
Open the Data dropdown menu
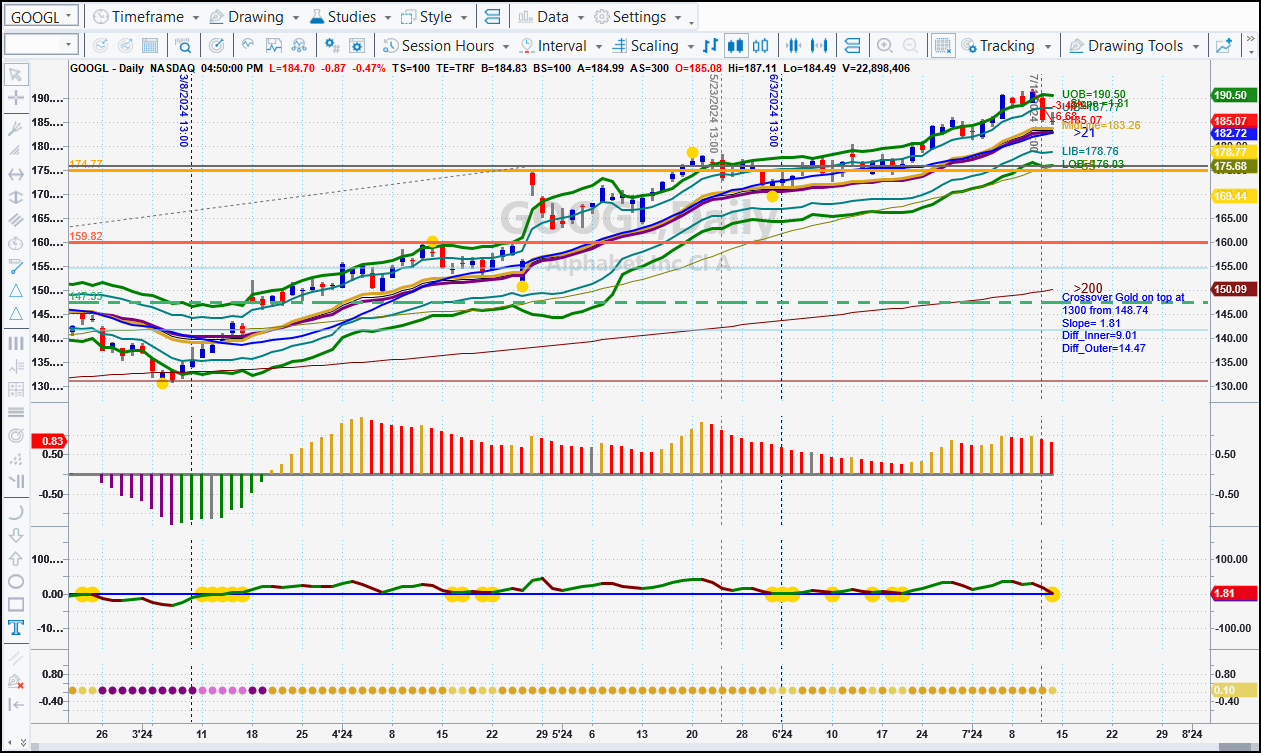(551, 17)
